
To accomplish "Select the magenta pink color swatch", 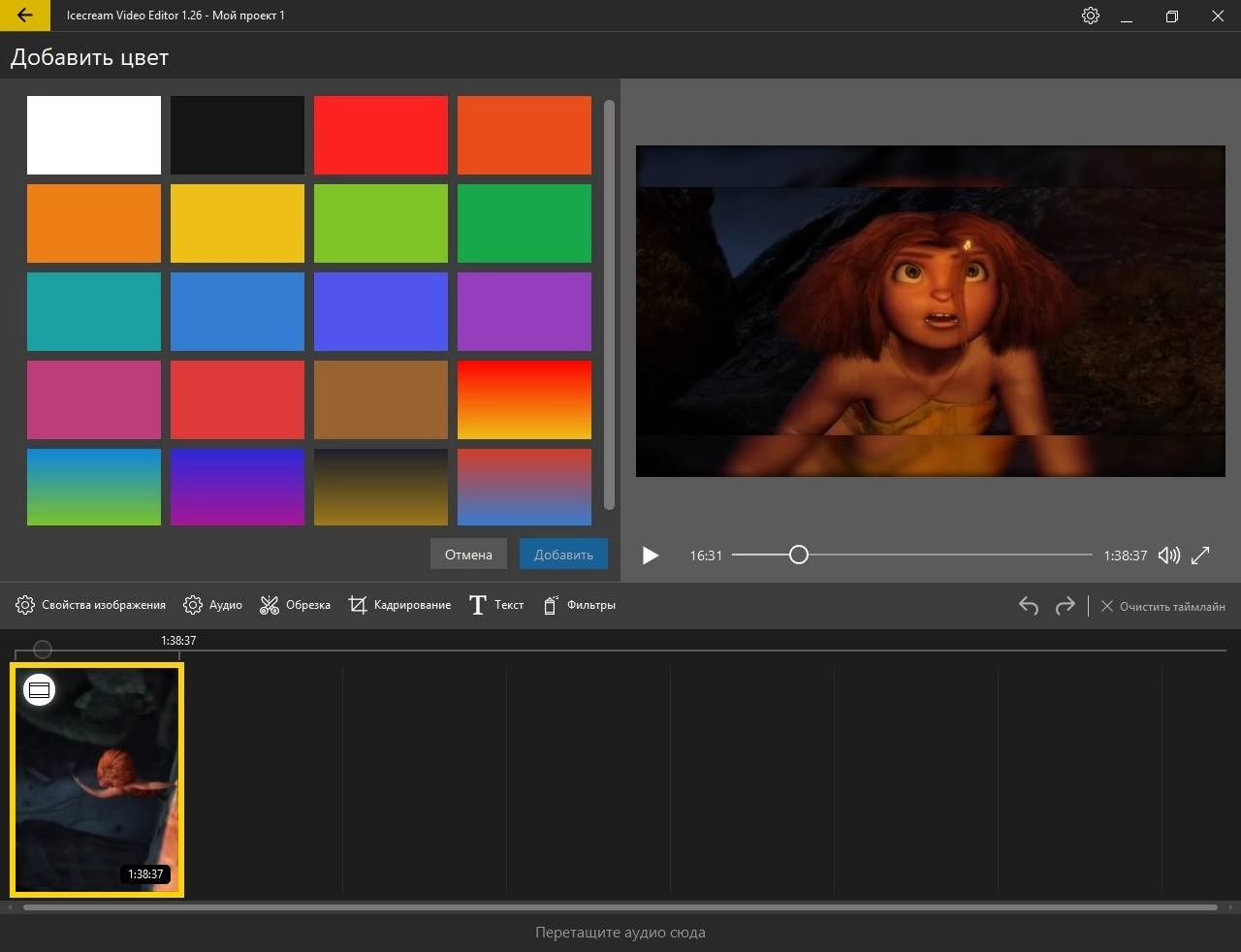I will (x=94, y=399).
